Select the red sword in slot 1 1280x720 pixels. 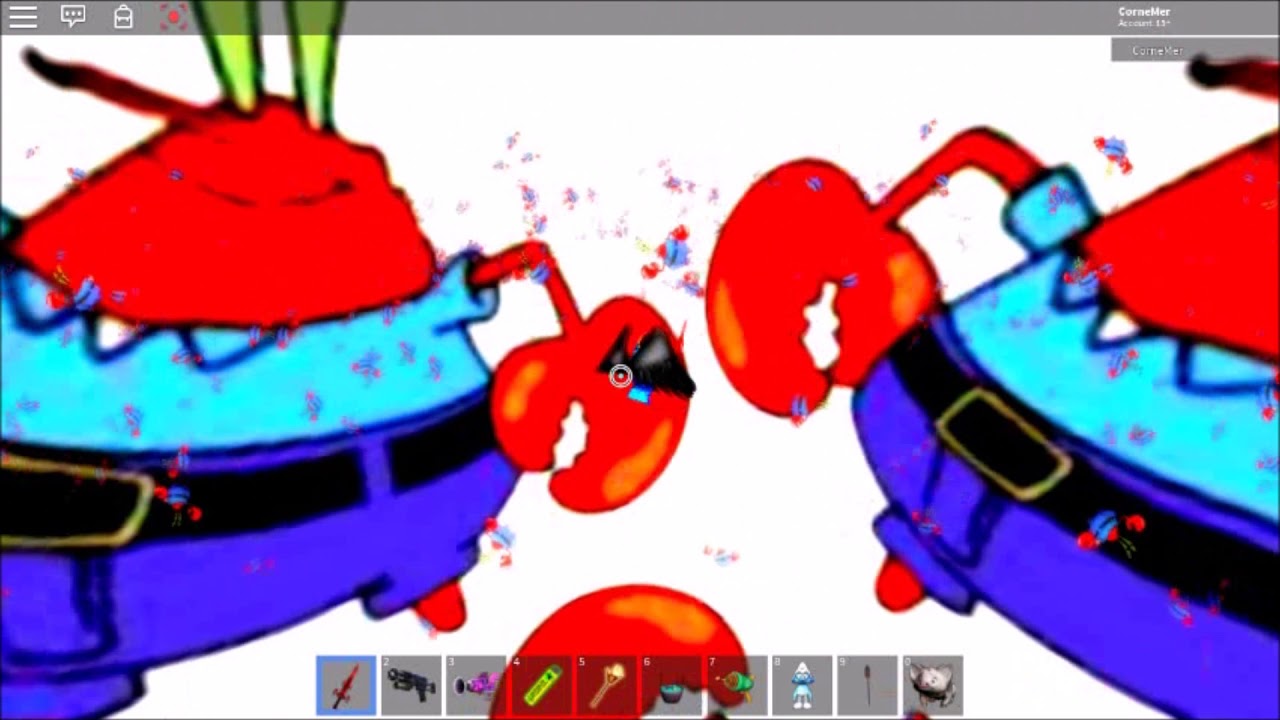pyautogui.click(x=346, y=686)
